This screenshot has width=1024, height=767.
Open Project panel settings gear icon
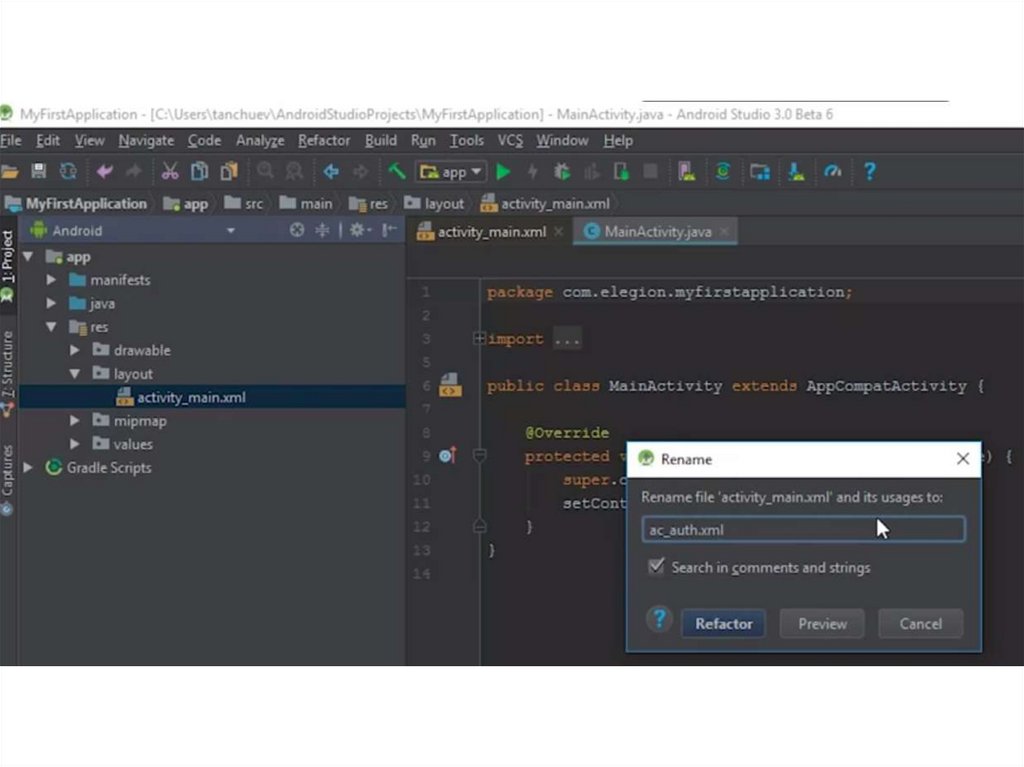[x=357, y=230]
